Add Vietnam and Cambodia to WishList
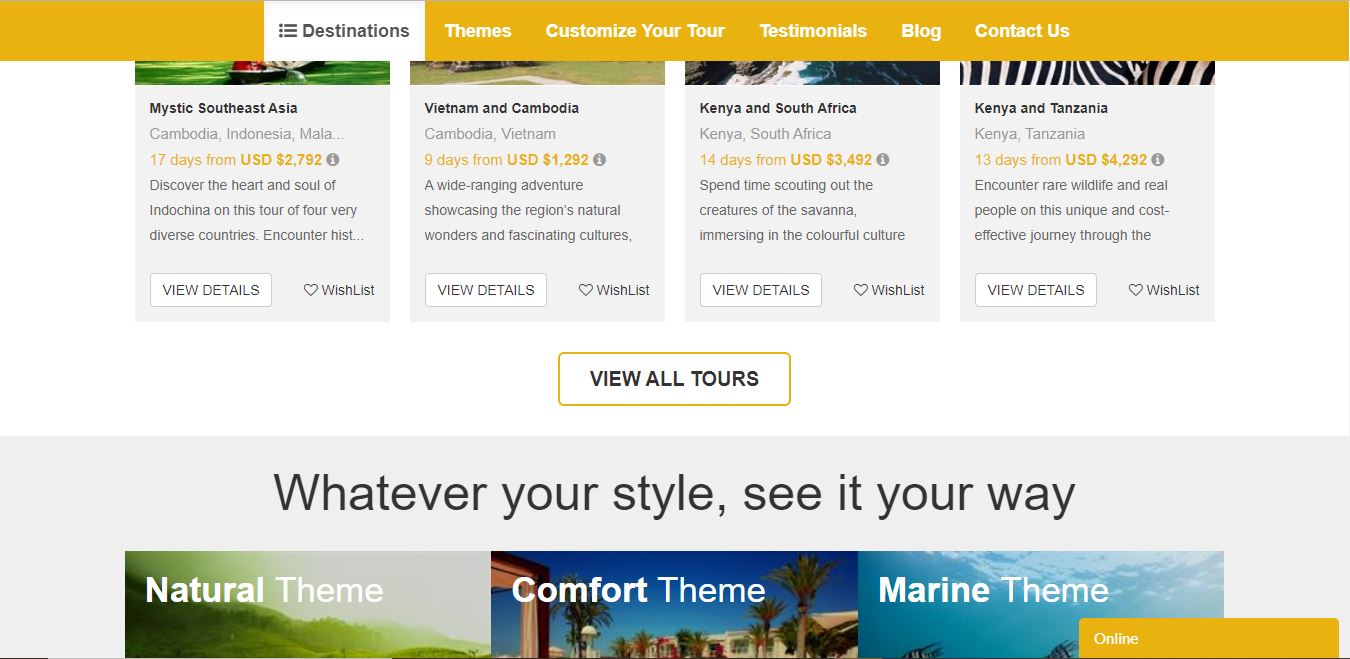 point(614,290)
